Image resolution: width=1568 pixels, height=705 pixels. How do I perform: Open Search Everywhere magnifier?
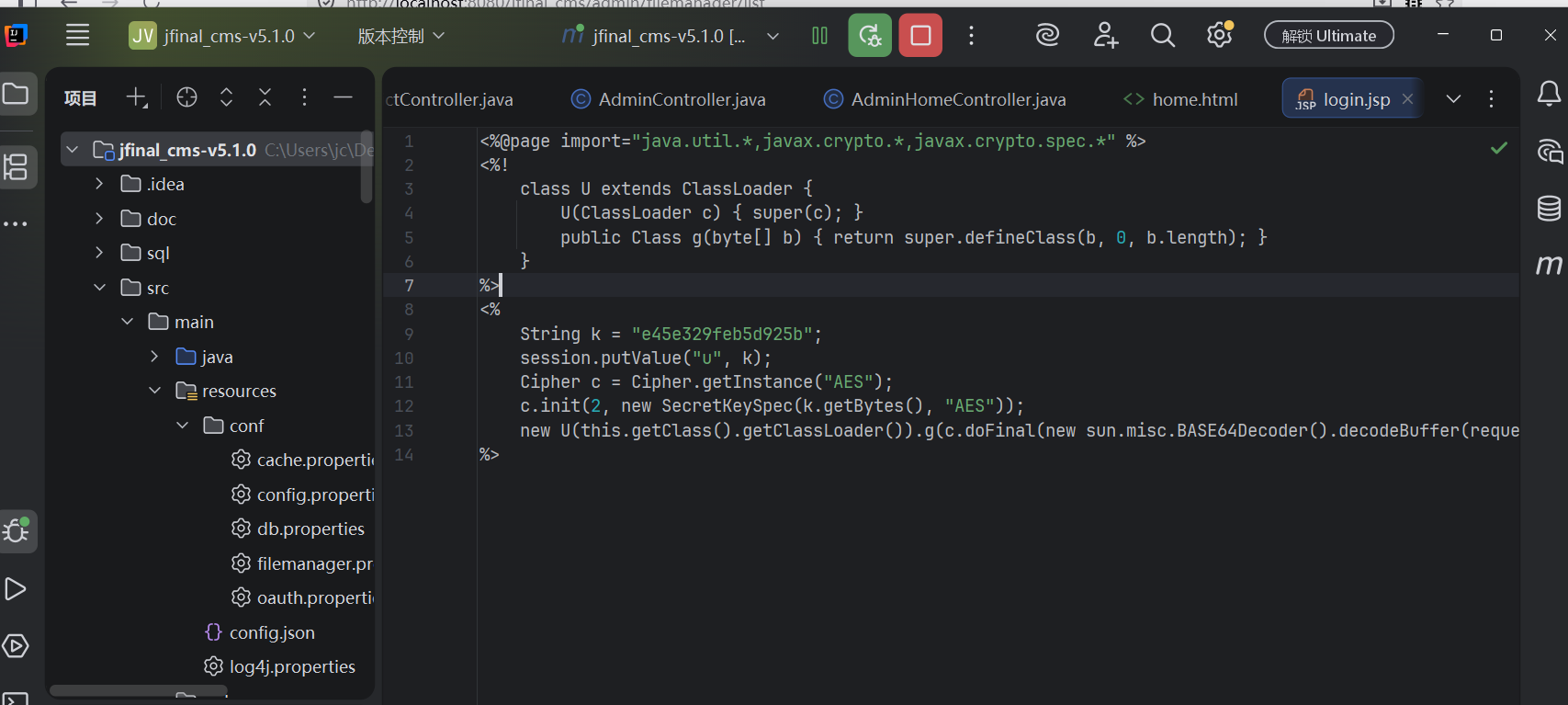[1162, 36]
